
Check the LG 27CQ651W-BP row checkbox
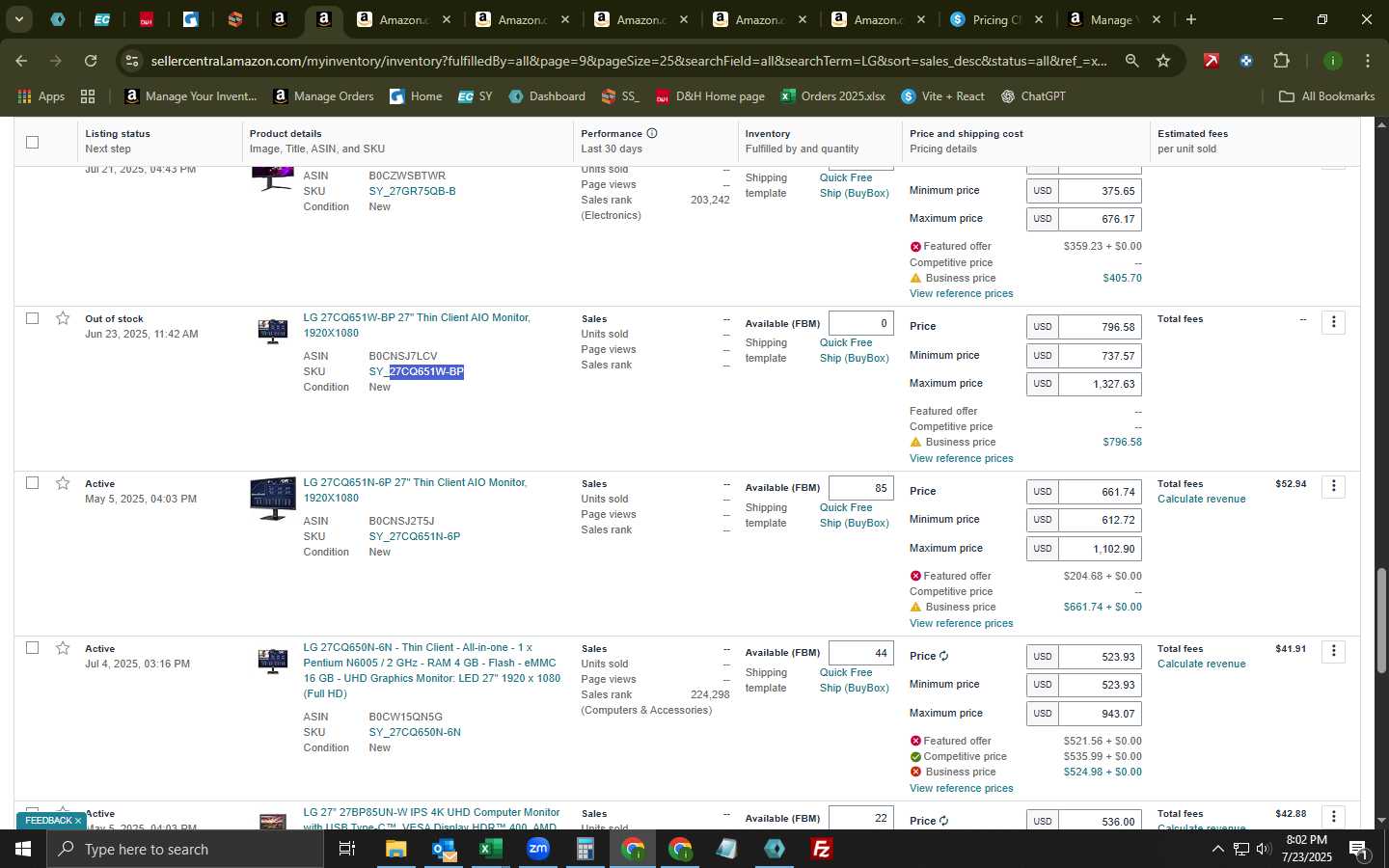pos(32,318)
